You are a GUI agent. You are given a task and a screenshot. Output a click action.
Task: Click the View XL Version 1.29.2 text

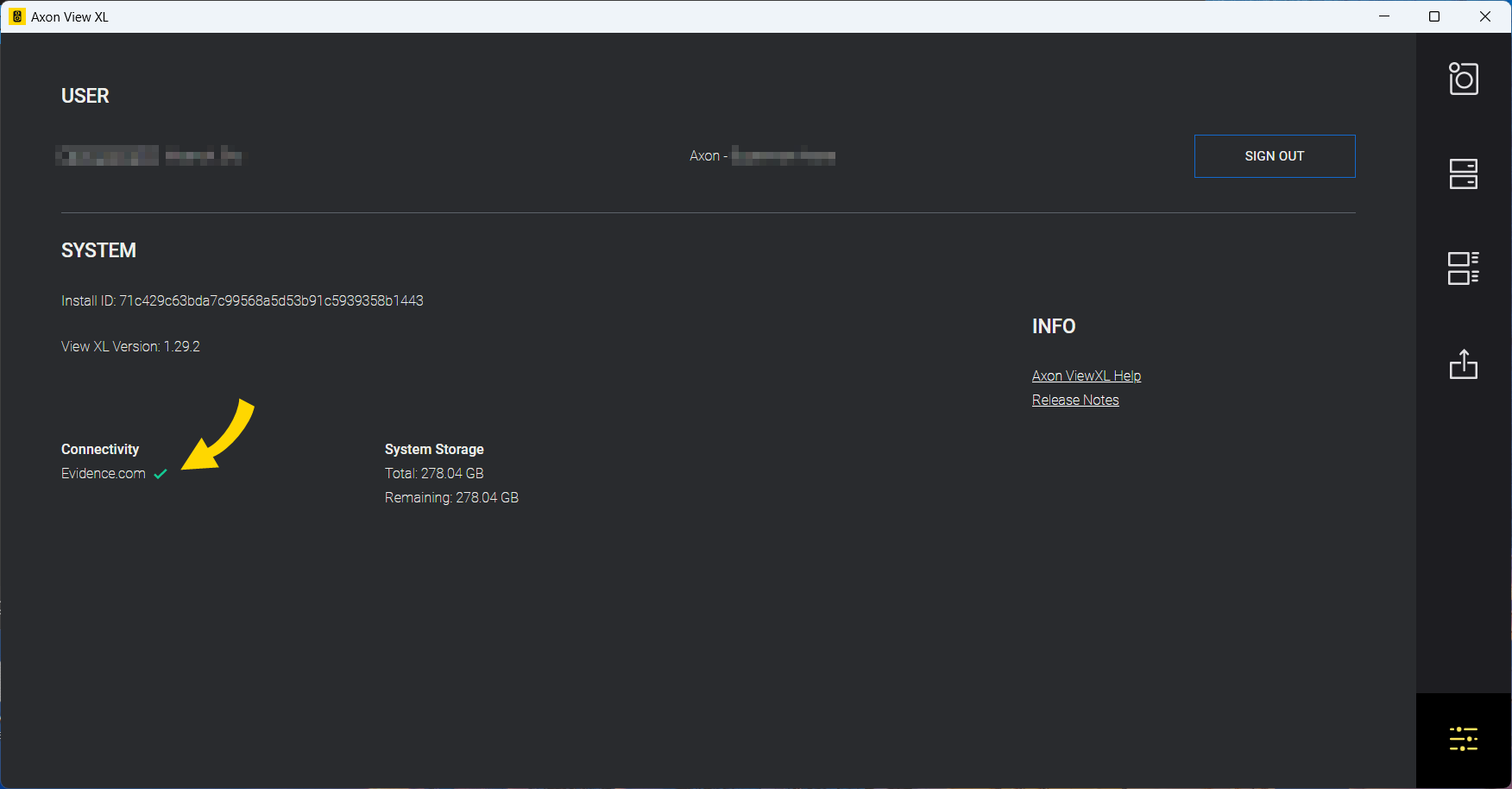(130, 346)
